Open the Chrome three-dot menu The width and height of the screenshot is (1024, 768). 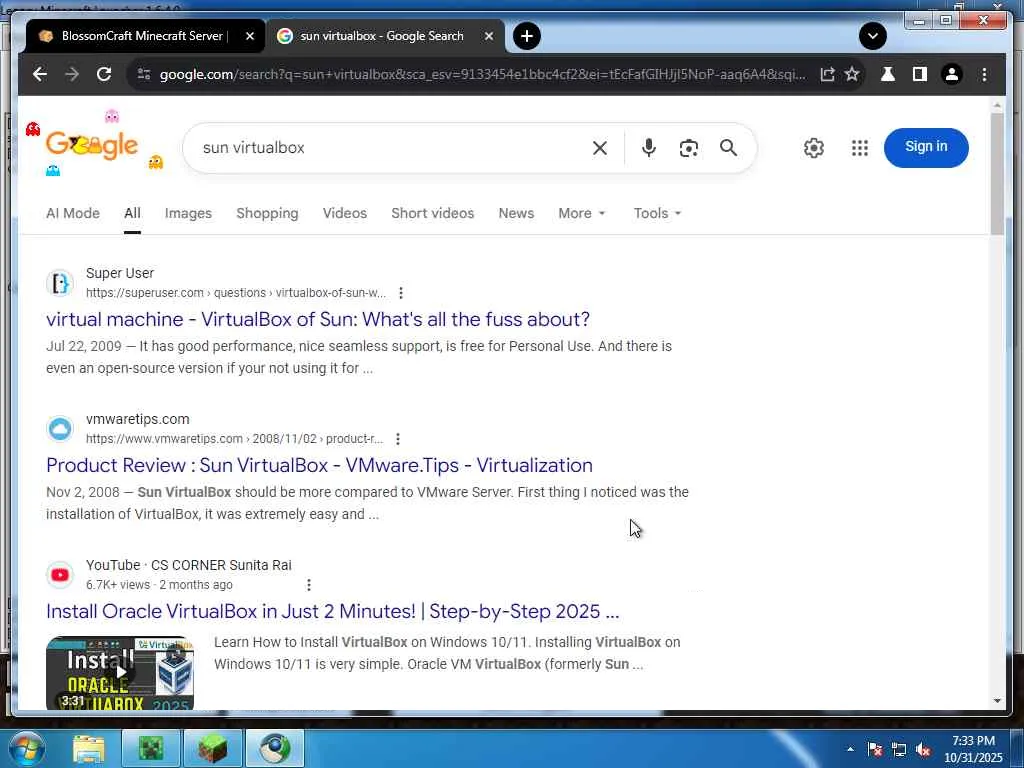[x=984, y=74]
